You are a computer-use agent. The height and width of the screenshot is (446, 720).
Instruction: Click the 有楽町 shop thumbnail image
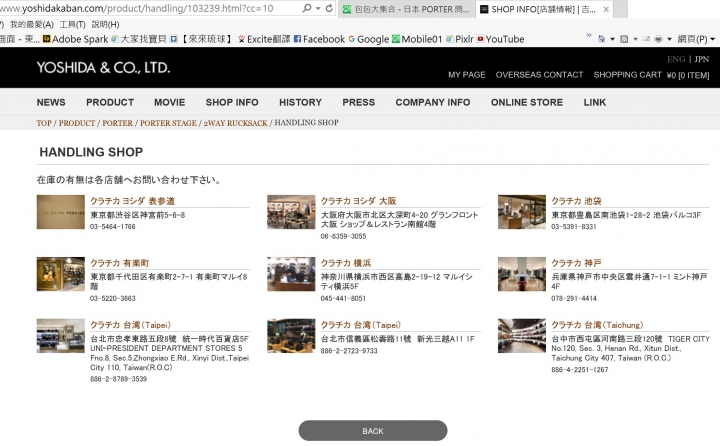(61, 274)
